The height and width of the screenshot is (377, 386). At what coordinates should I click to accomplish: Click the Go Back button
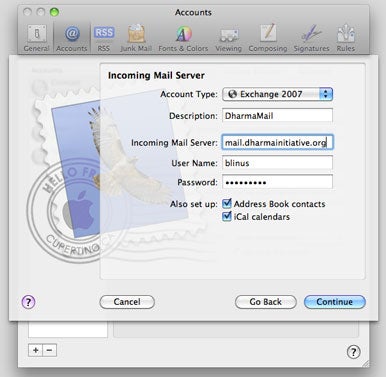coord(266,302)
